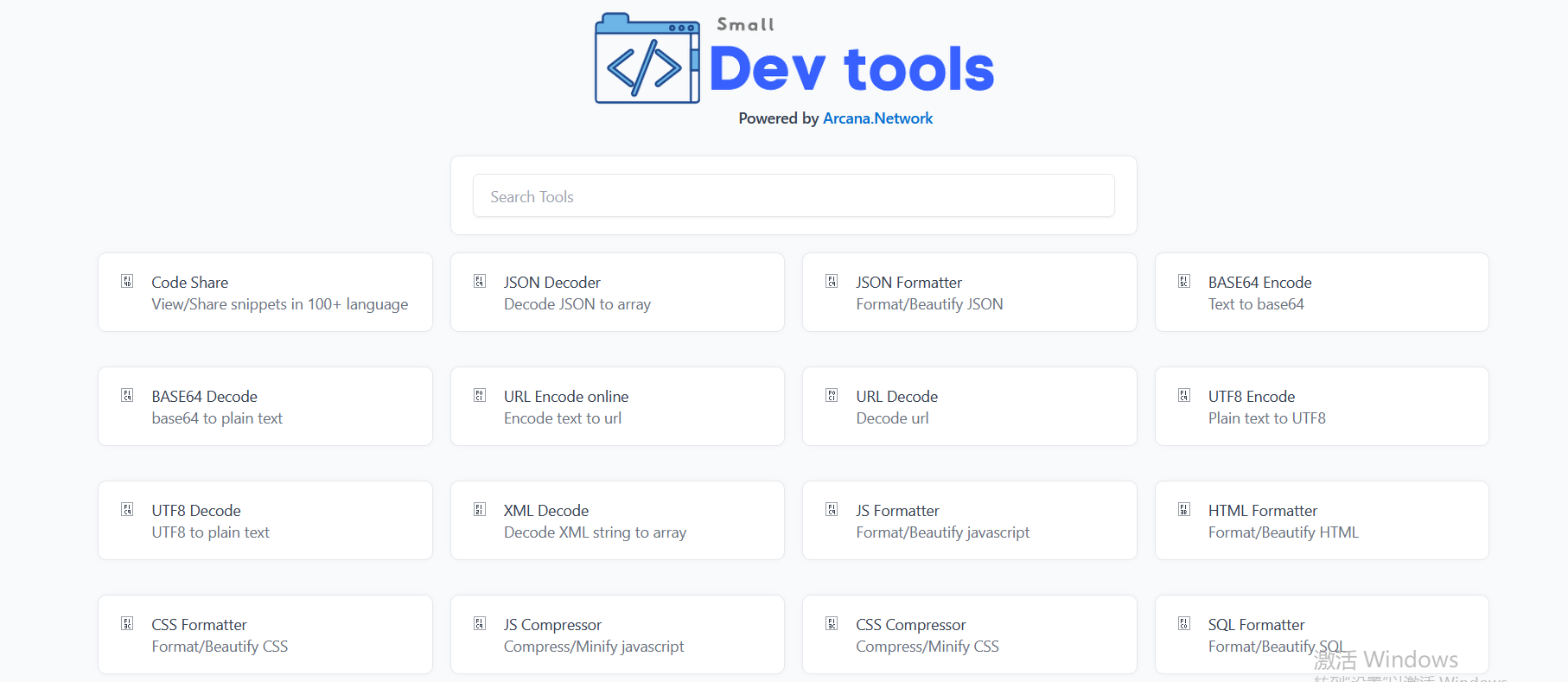Click 'Decode JSON to array' description
The width and height of the screenshot is (1568, 682).
pyautogui.click(x=577, y=304)
